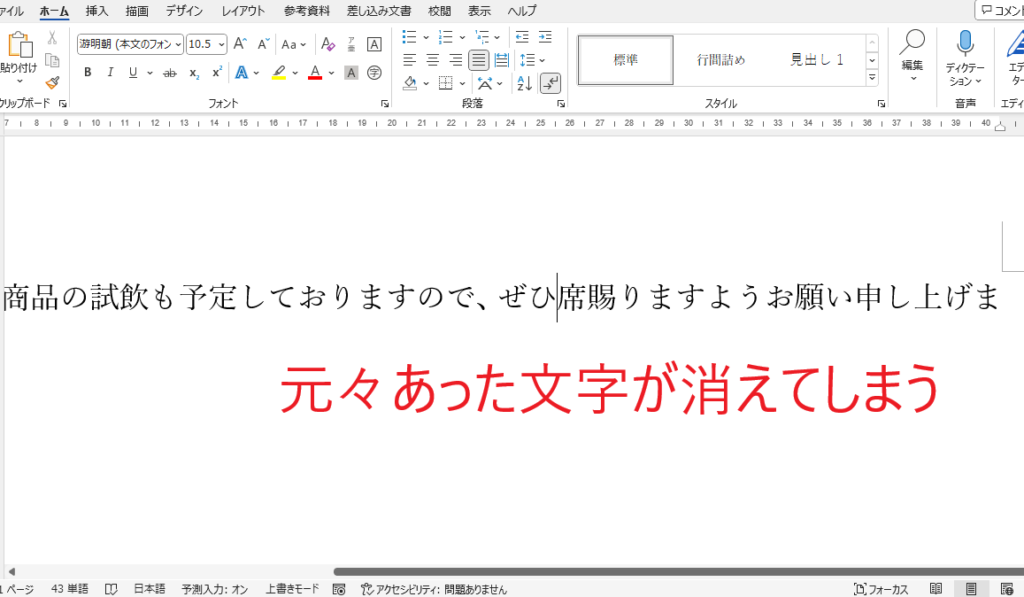Decrease font size with A˅ button

pos(263,44)
